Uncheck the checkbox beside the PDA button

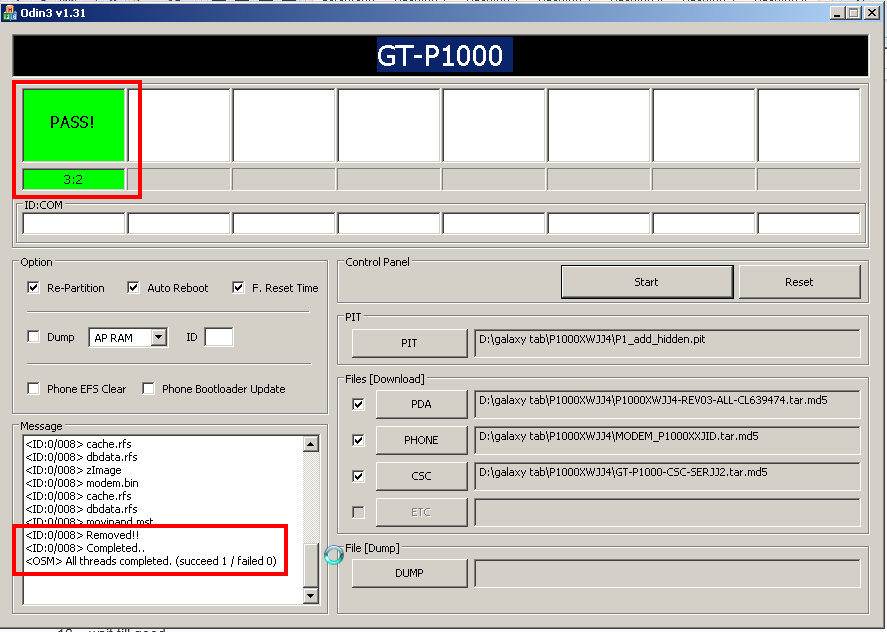(x=358, y=404)
